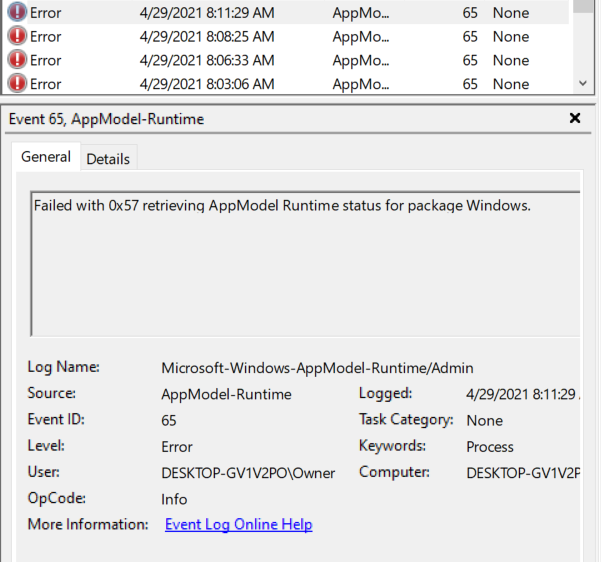Click the Error label in 8:11:29 AM row
This screenshot has width=601, height=562.
(x=46, y=13)
